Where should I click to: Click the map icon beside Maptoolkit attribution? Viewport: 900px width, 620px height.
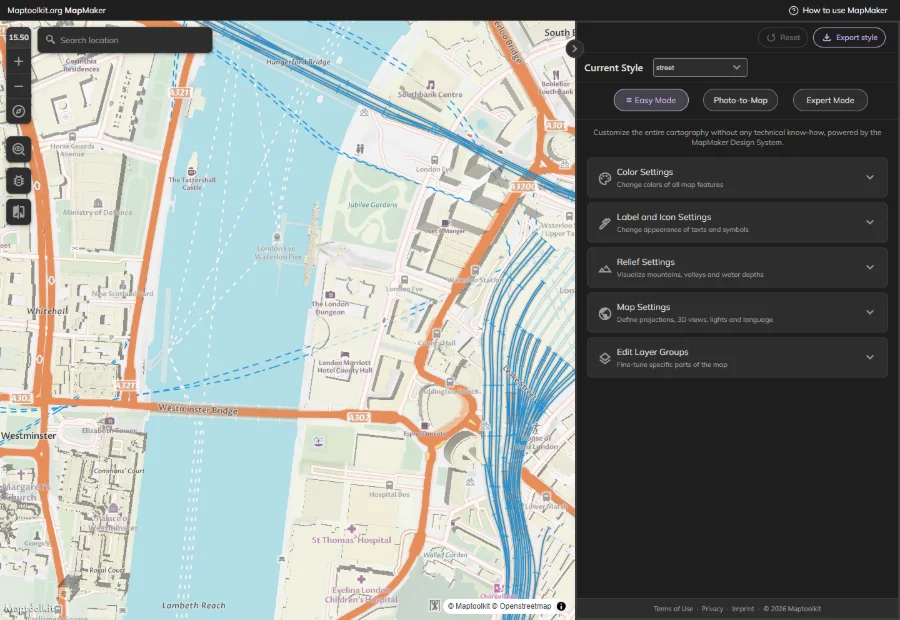(435, 606)
